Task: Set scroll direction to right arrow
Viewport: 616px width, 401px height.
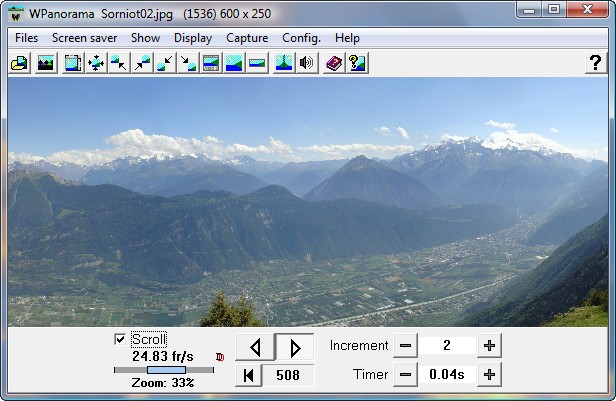Action: click(x=295, y=348)
